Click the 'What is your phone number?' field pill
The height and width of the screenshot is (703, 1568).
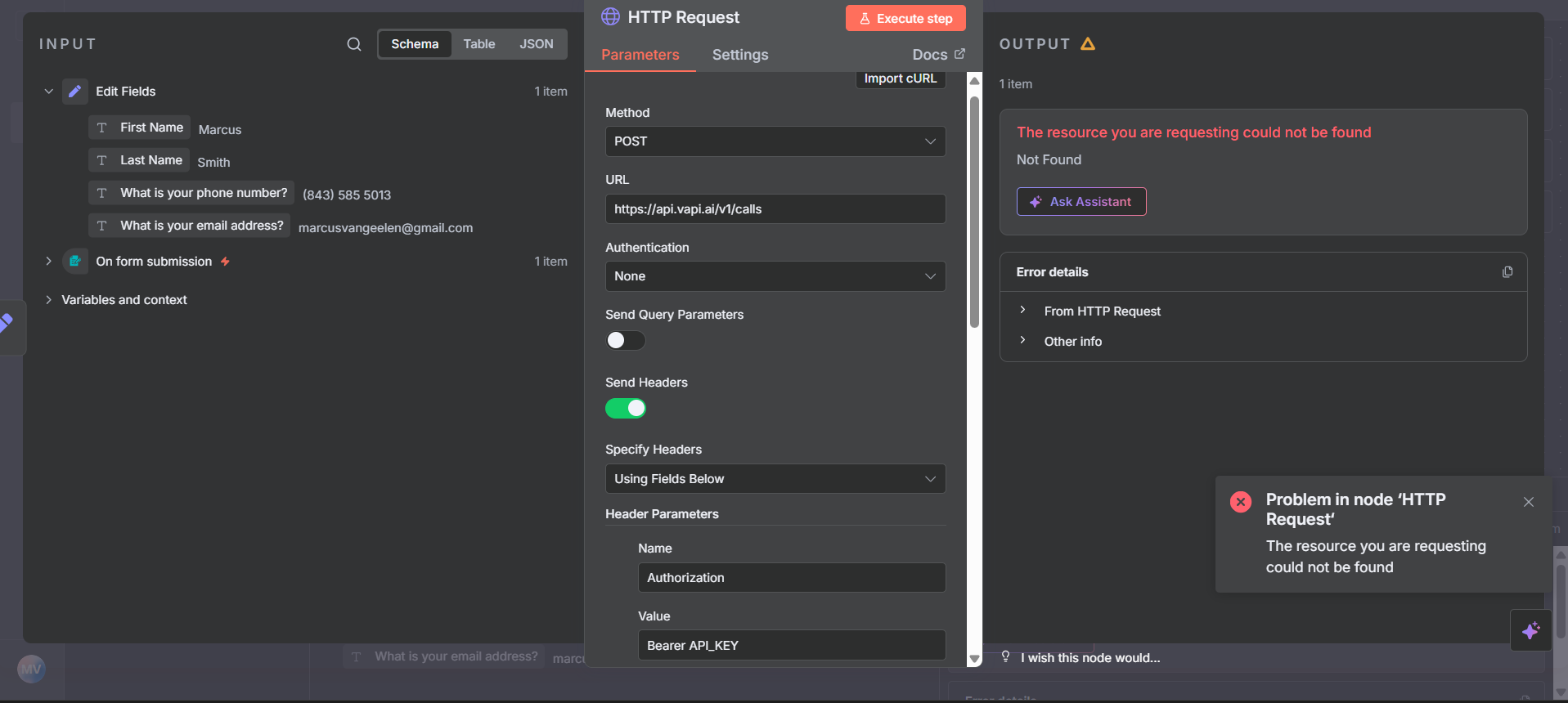click(x=191, y=193)
